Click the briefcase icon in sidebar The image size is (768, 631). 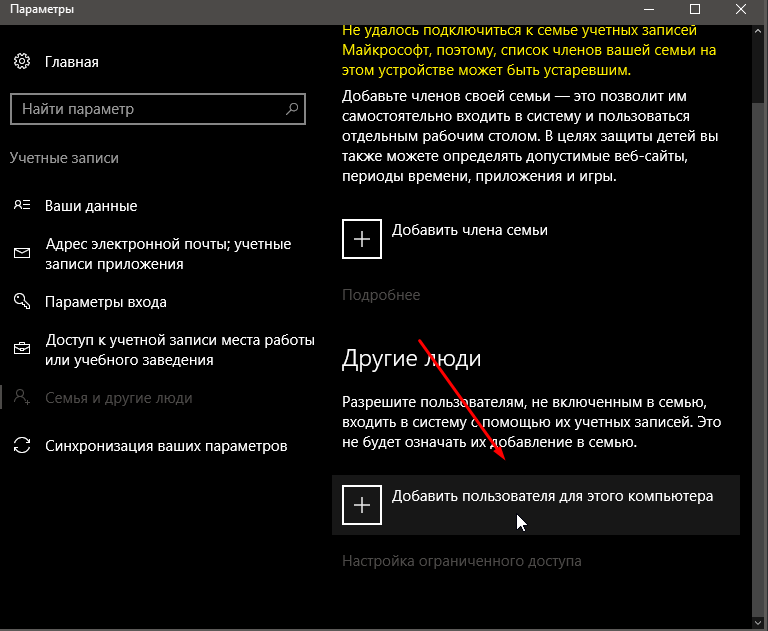[22, 349]
